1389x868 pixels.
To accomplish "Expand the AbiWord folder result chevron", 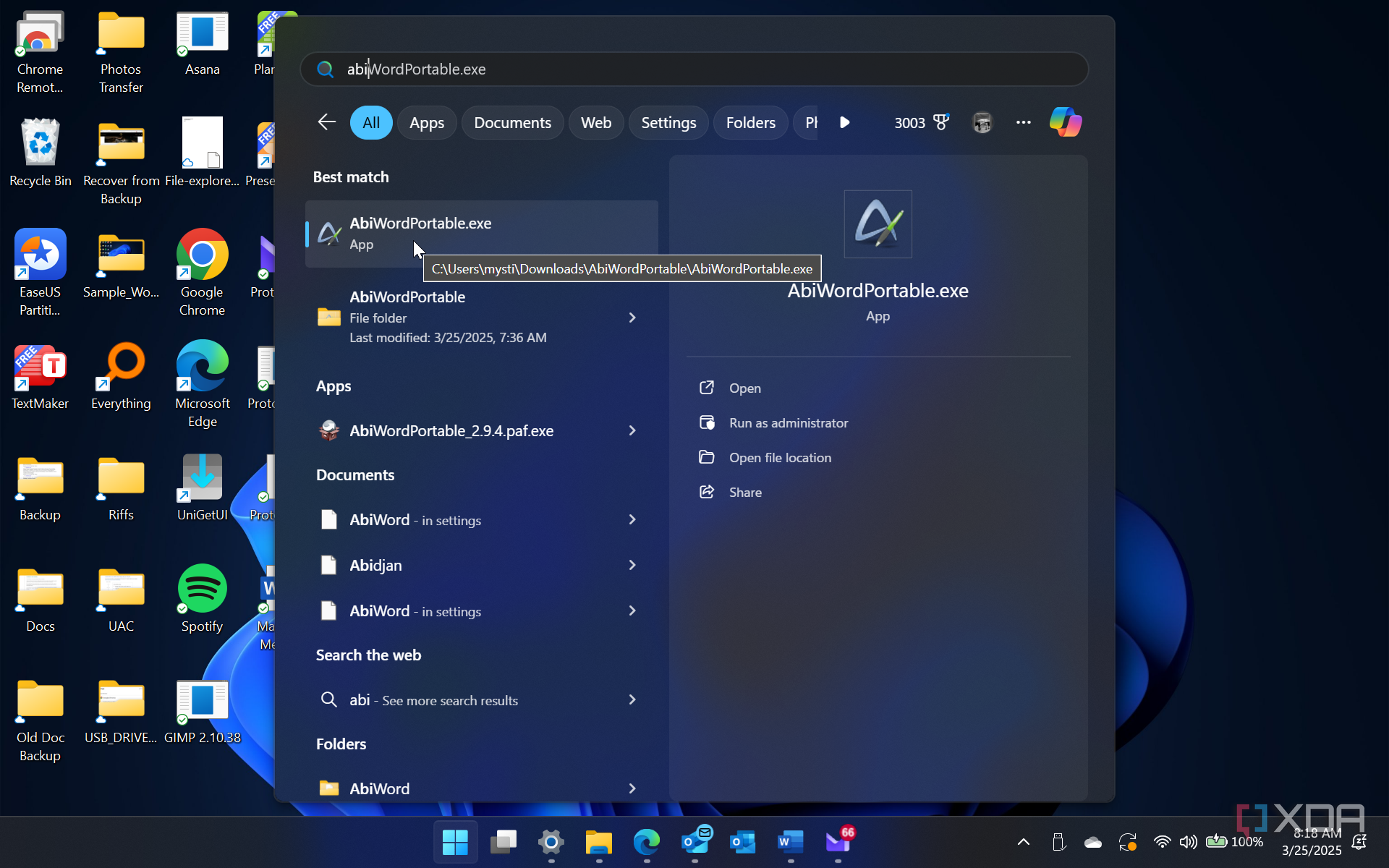I will 632,788.
